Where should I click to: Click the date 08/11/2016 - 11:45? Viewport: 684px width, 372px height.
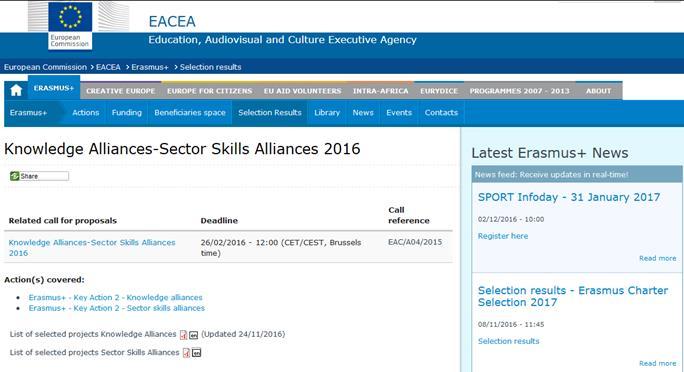tap(511, 324)
